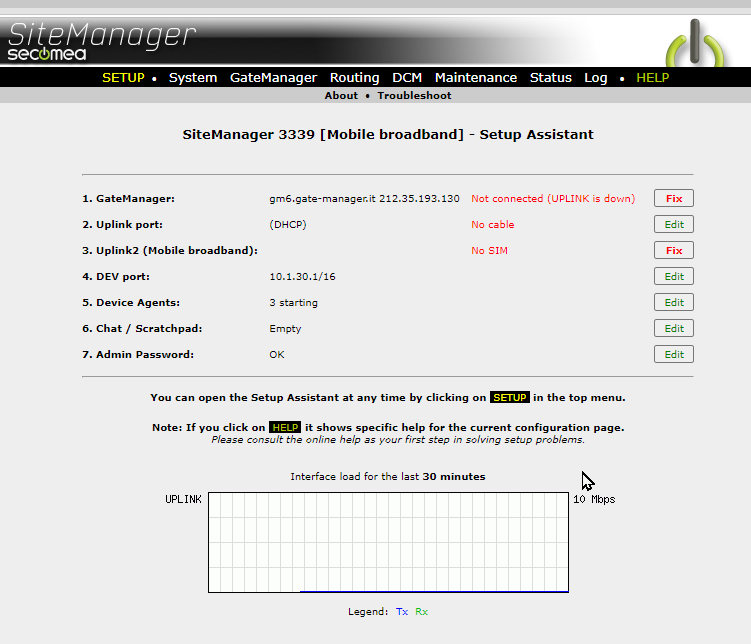Click the '(DHCP)' Uplink port value
Viewport: 751px width, 644px height.
click(287, 224)
